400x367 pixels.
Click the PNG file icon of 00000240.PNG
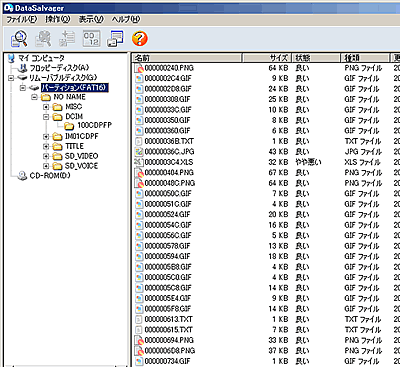pos(138,68)
